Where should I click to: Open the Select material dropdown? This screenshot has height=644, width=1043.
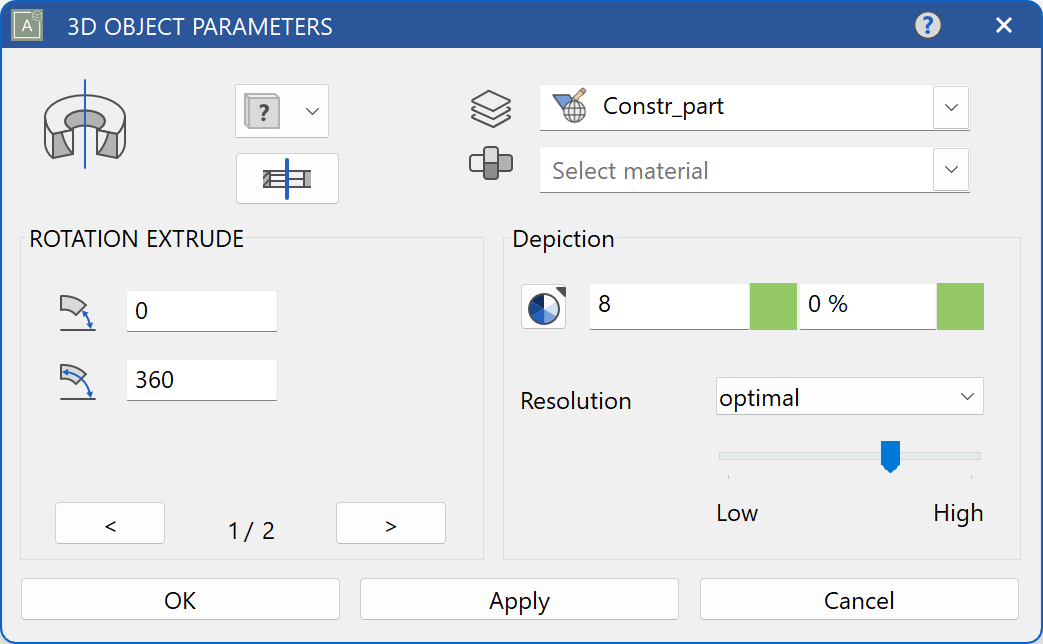coord(950,170)
